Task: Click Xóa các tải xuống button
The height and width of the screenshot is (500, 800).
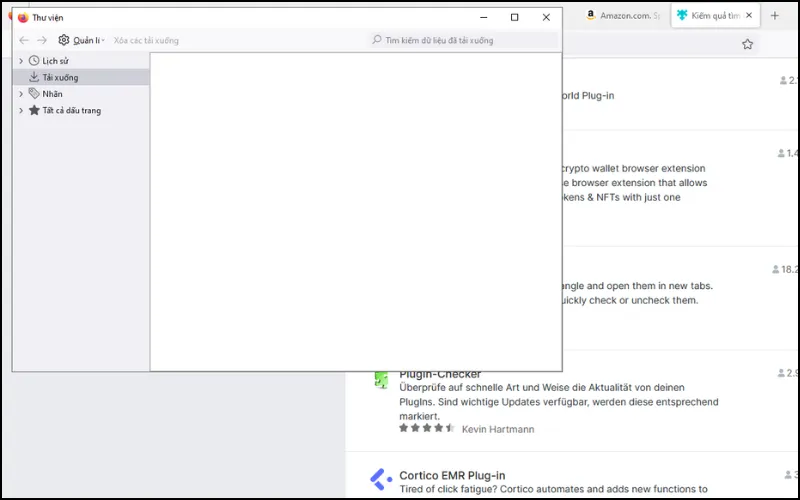Action: point(146,40)
